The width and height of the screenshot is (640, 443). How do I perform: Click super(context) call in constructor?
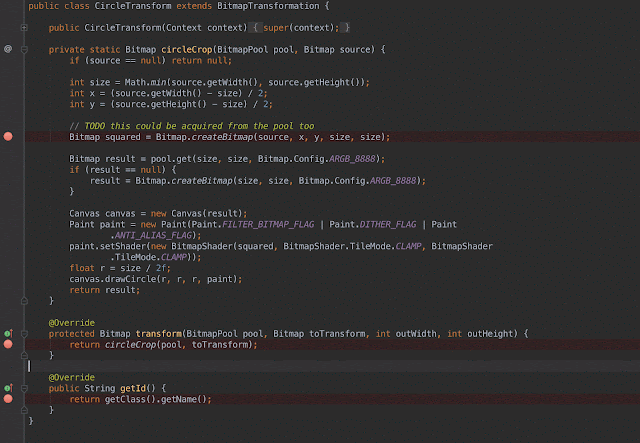coord(301,28)
